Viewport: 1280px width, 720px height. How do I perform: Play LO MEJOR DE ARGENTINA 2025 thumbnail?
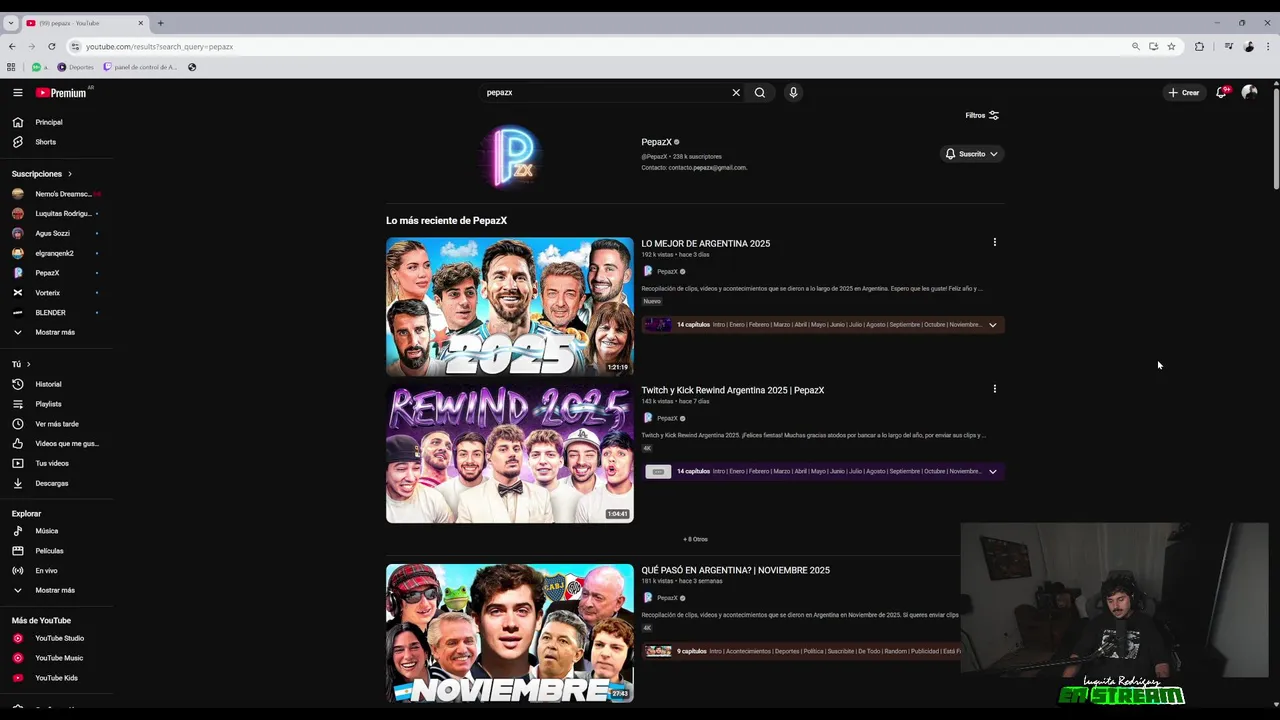coord(510,306)
